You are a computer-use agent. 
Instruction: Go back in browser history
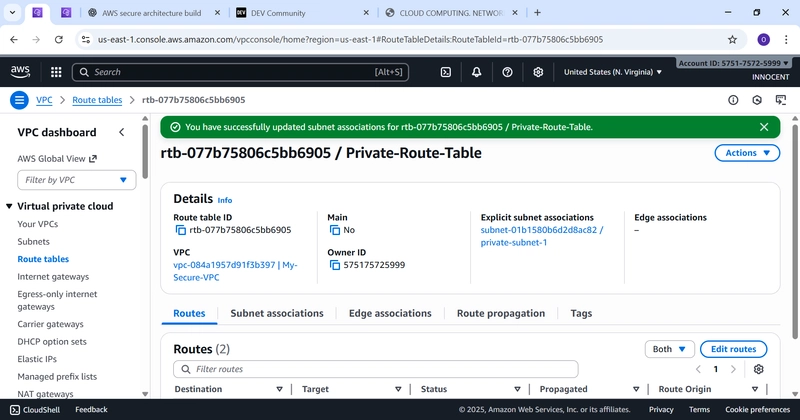pyautogui.click(x=14, y=39)
